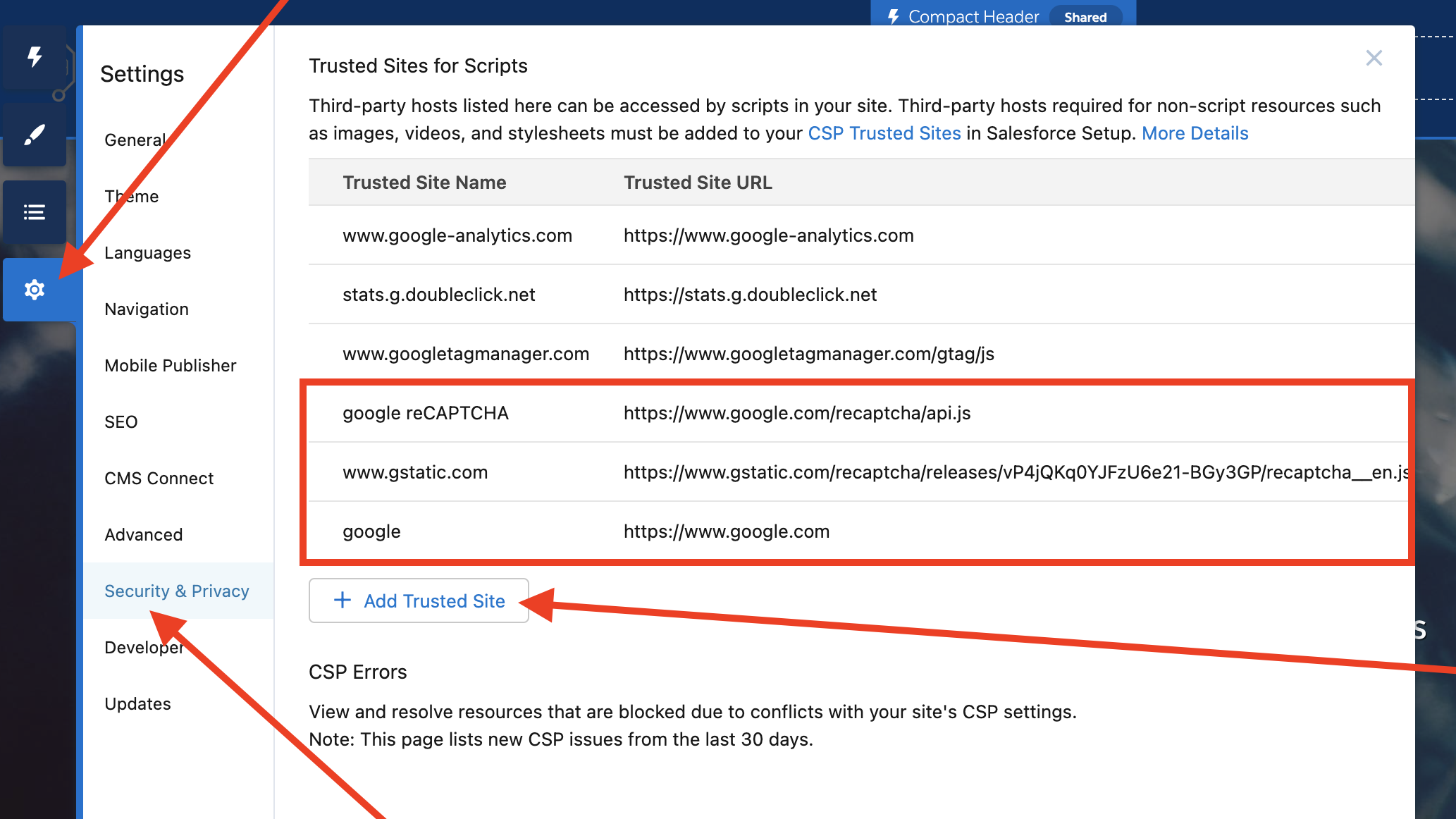The image size is (1456, 819).
Task: Select the https://www.google-analytics.com URL cell
Action: [x=768, y=235]
